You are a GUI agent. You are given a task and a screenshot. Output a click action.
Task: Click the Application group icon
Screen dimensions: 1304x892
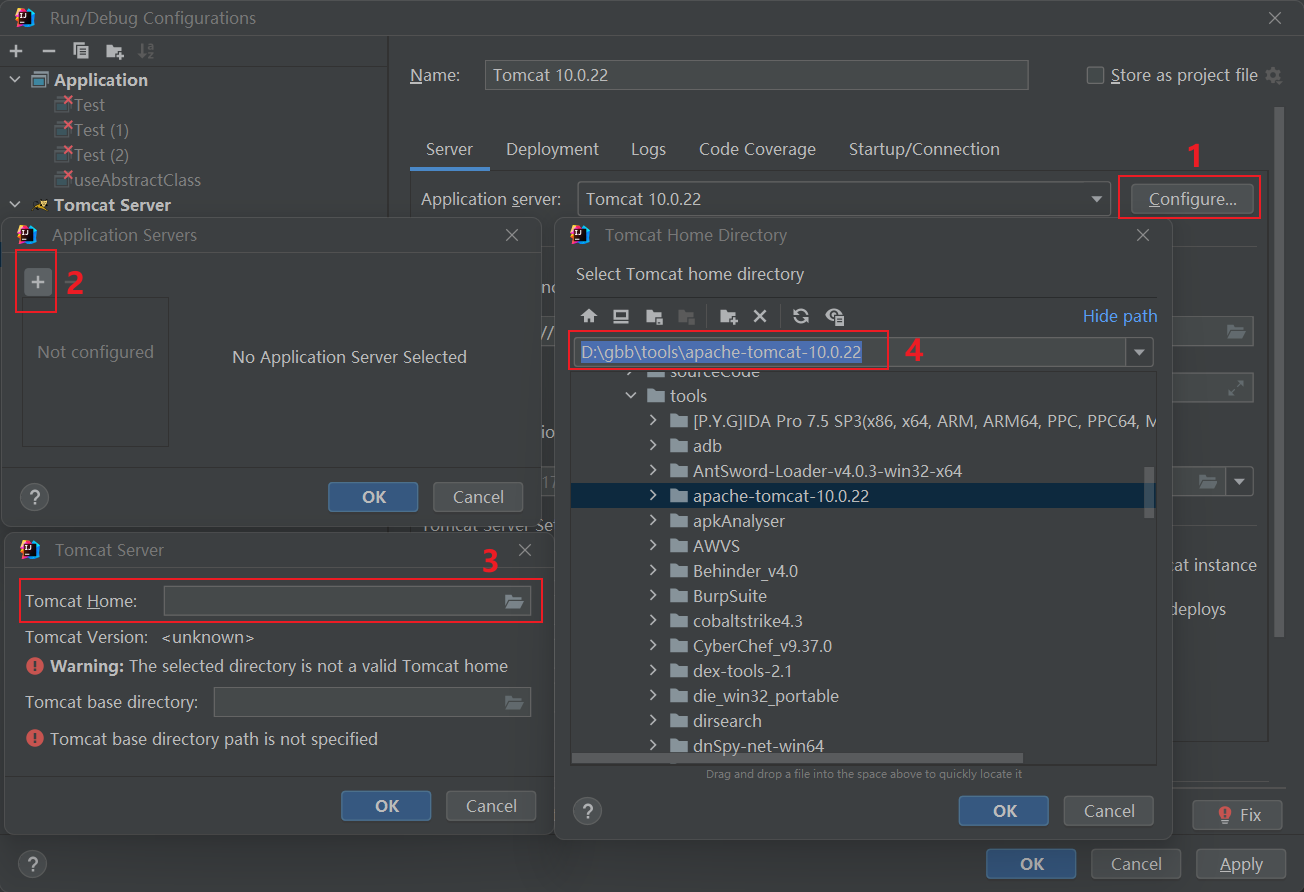coord(40,80)
